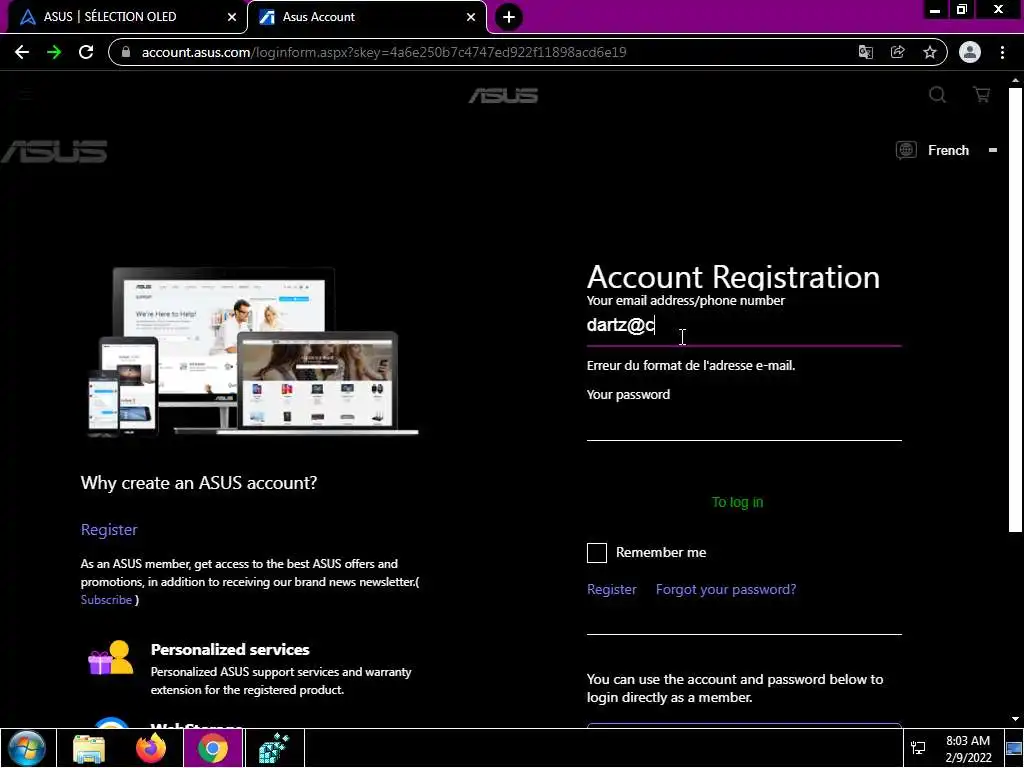Open the Google Translate icon

tap(865, 52)
